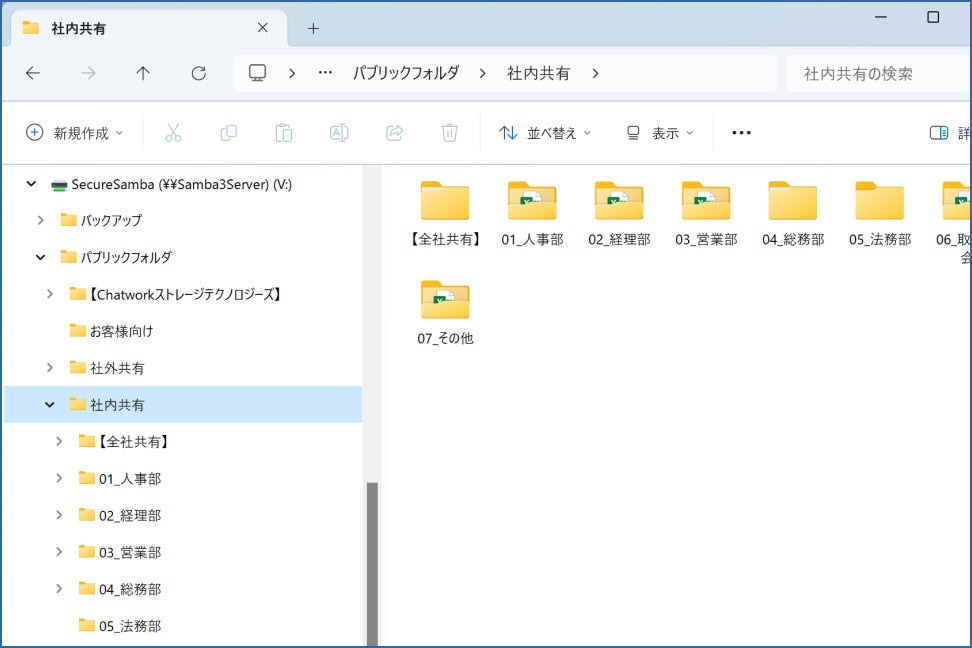Expand the 02_経理部 tree node chevron
The width and height of the screenshot is (972, 648).
59,515
